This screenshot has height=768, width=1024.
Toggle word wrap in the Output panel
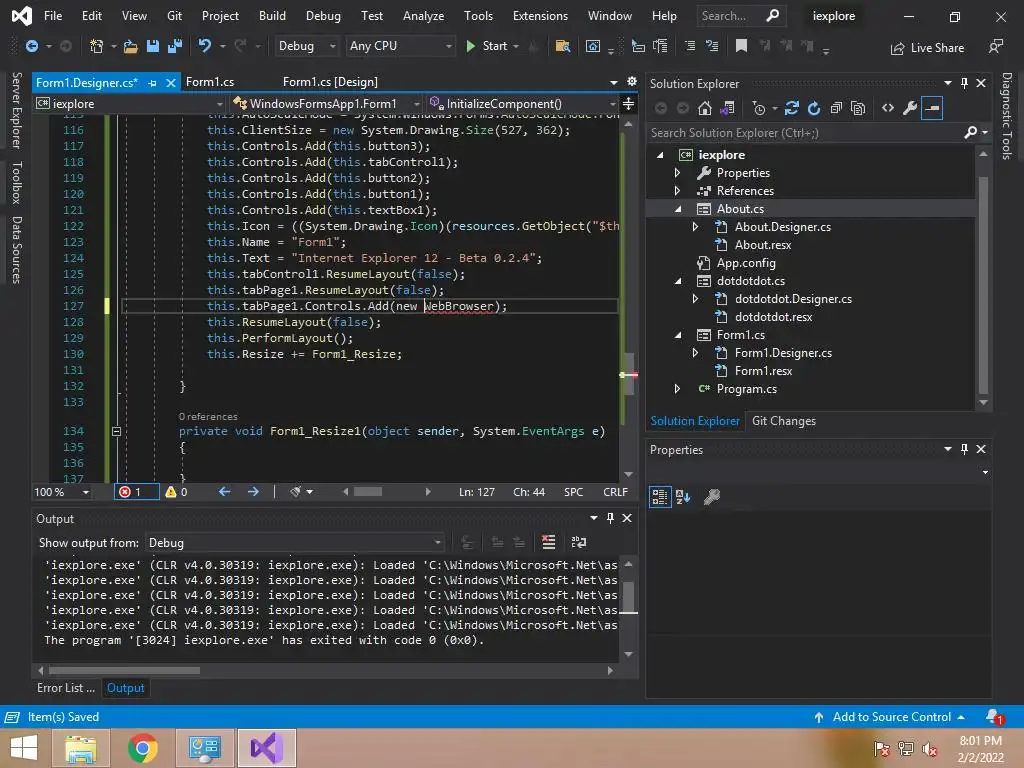578,542
